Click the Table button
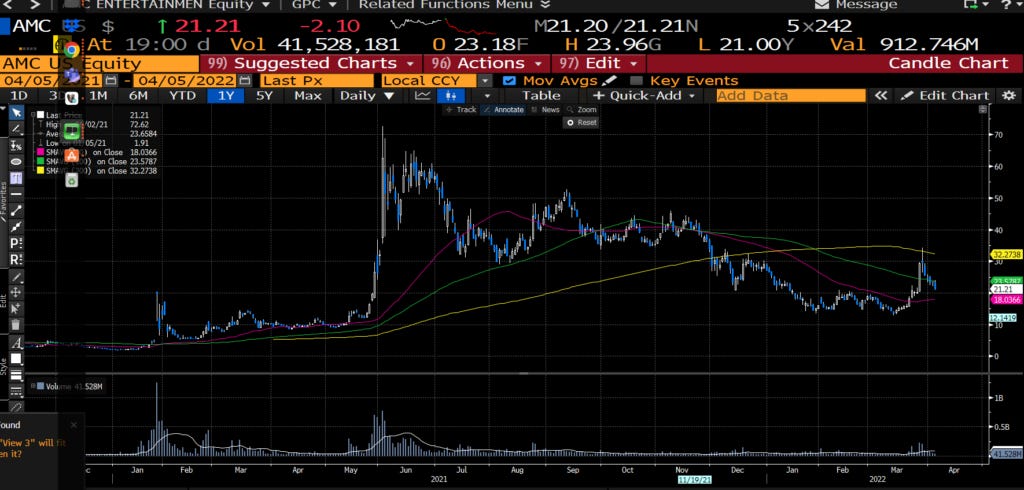This screenshot has height=490, width=1024. click(541, 95)
